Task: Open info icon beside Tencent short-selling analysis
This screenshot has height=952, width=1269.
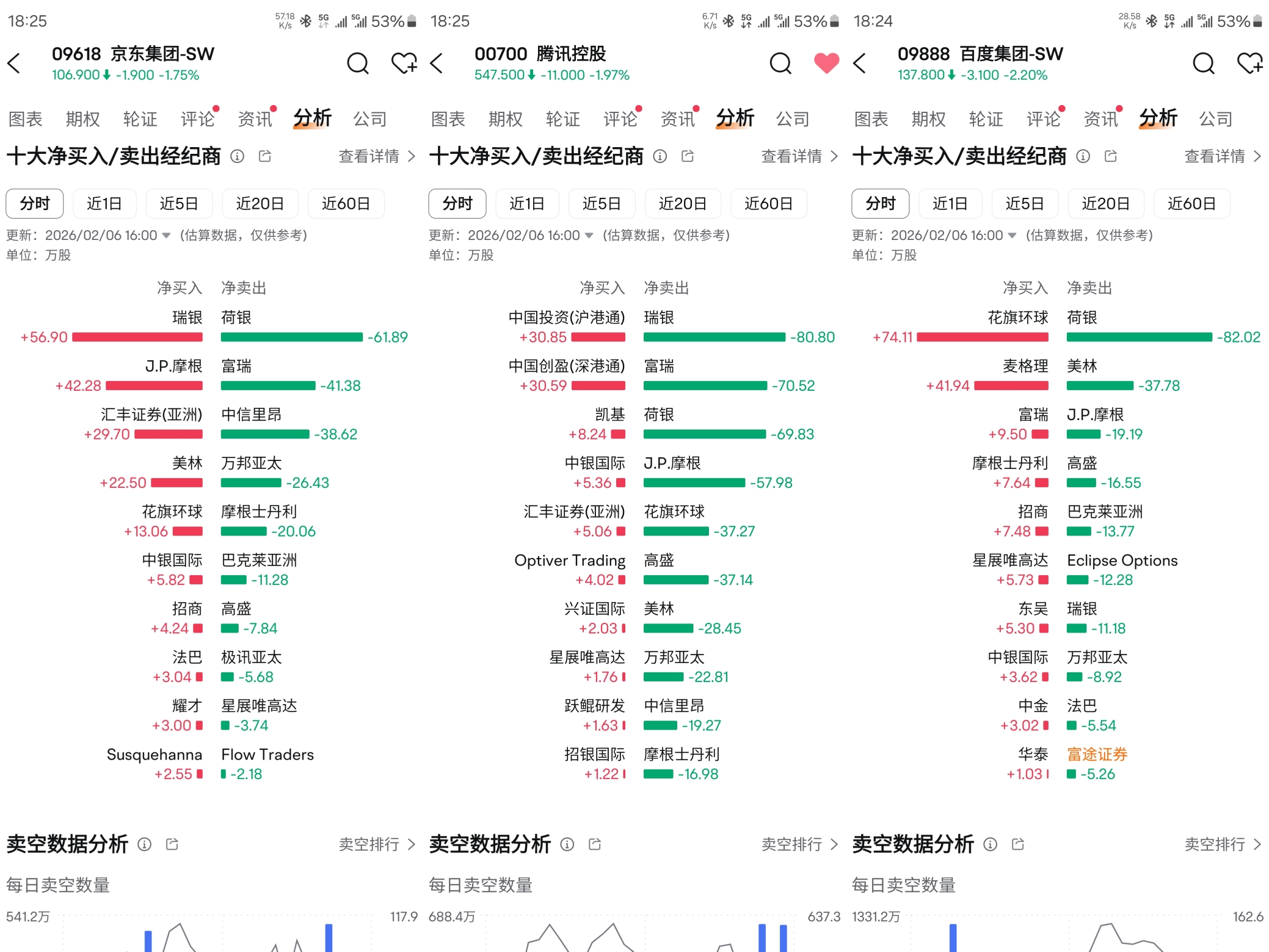Action: [x=567, y=844]
